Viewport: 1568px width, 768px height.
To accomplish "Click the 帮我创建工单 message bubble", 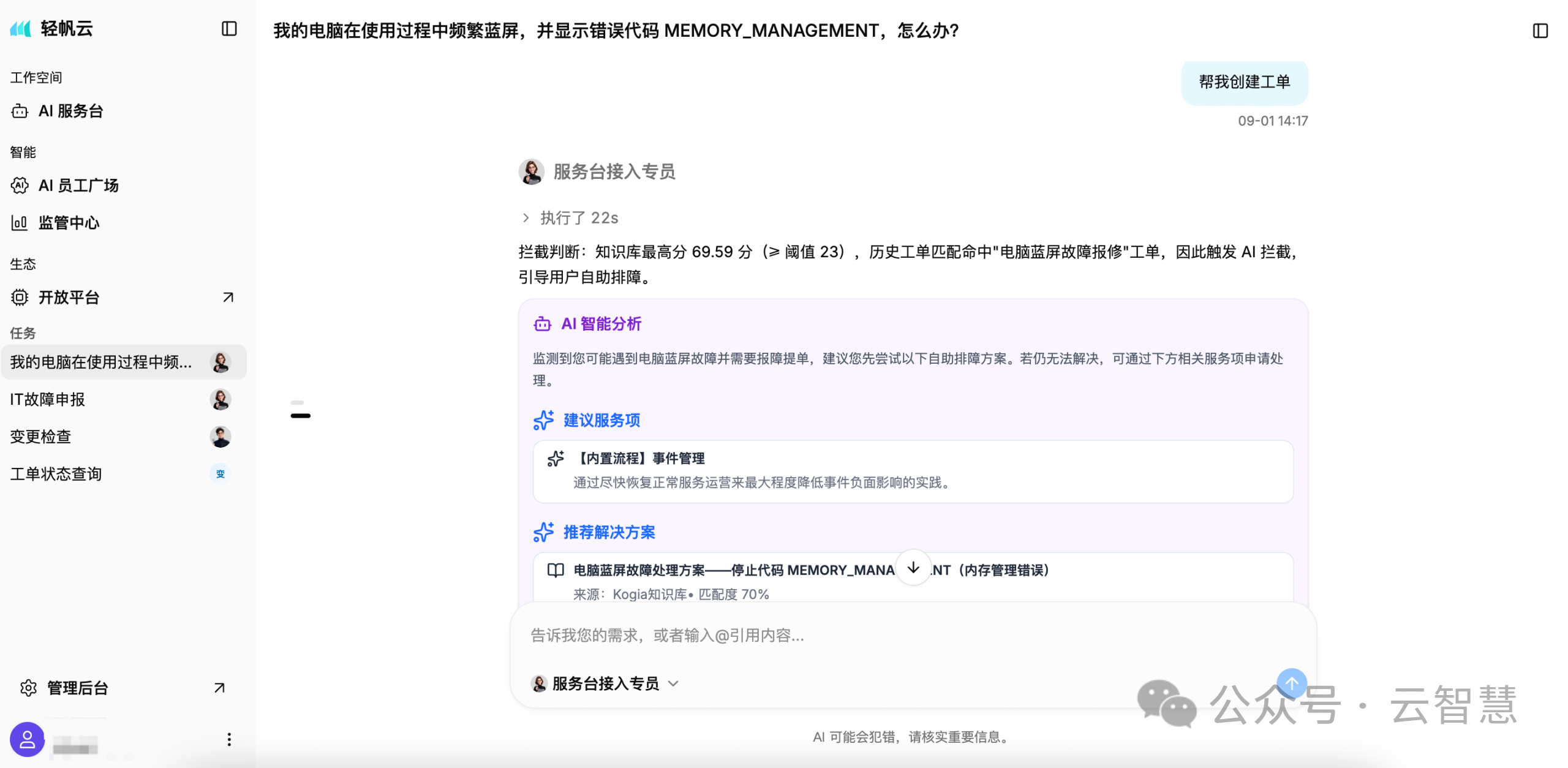I will pyautogui.click(x=1245, y=82).
